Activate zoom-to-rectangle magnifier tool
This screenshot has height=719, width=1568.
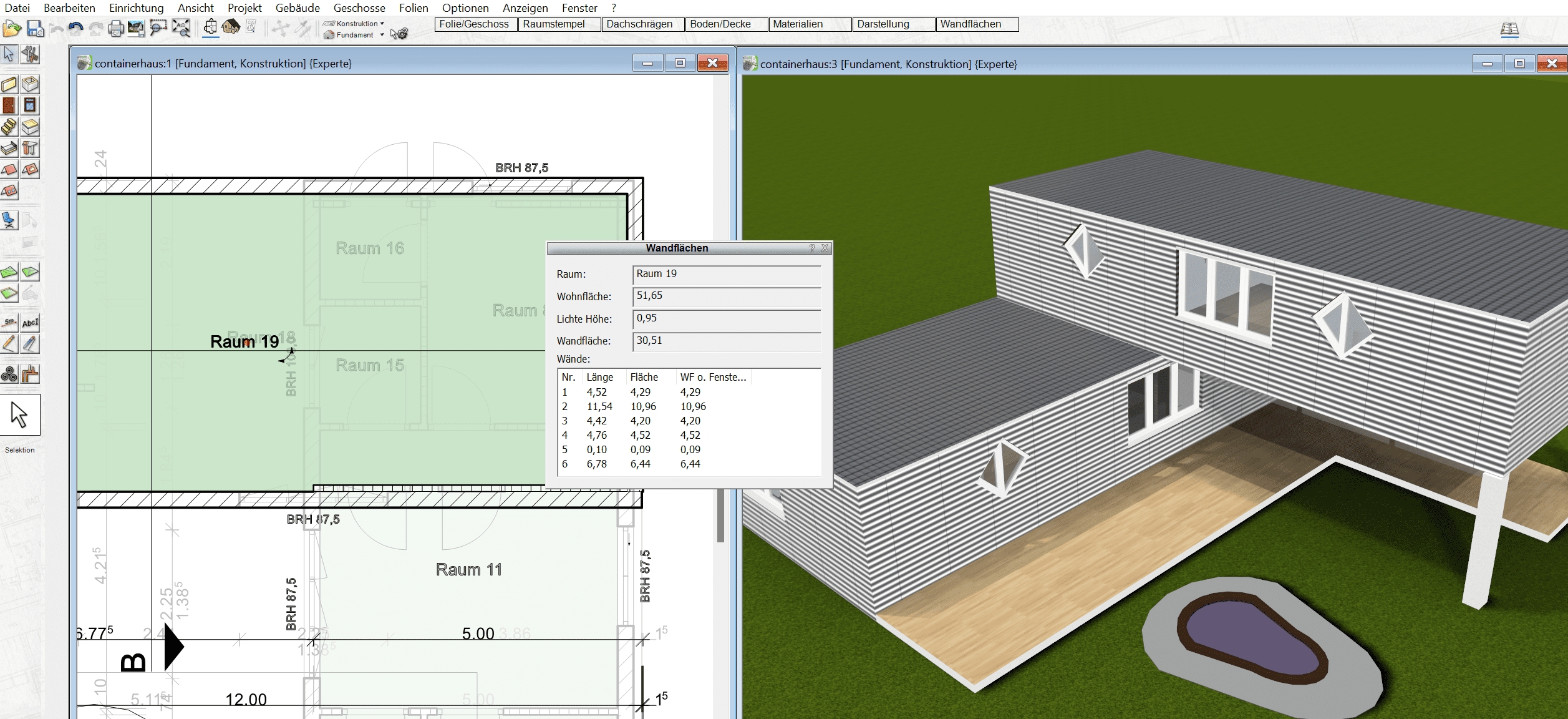click(158, 29)
